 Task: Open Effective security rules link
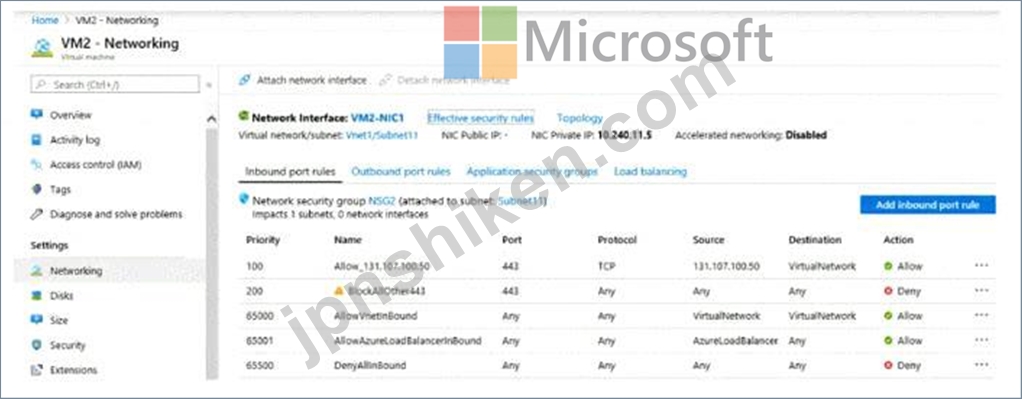(480, 118)
